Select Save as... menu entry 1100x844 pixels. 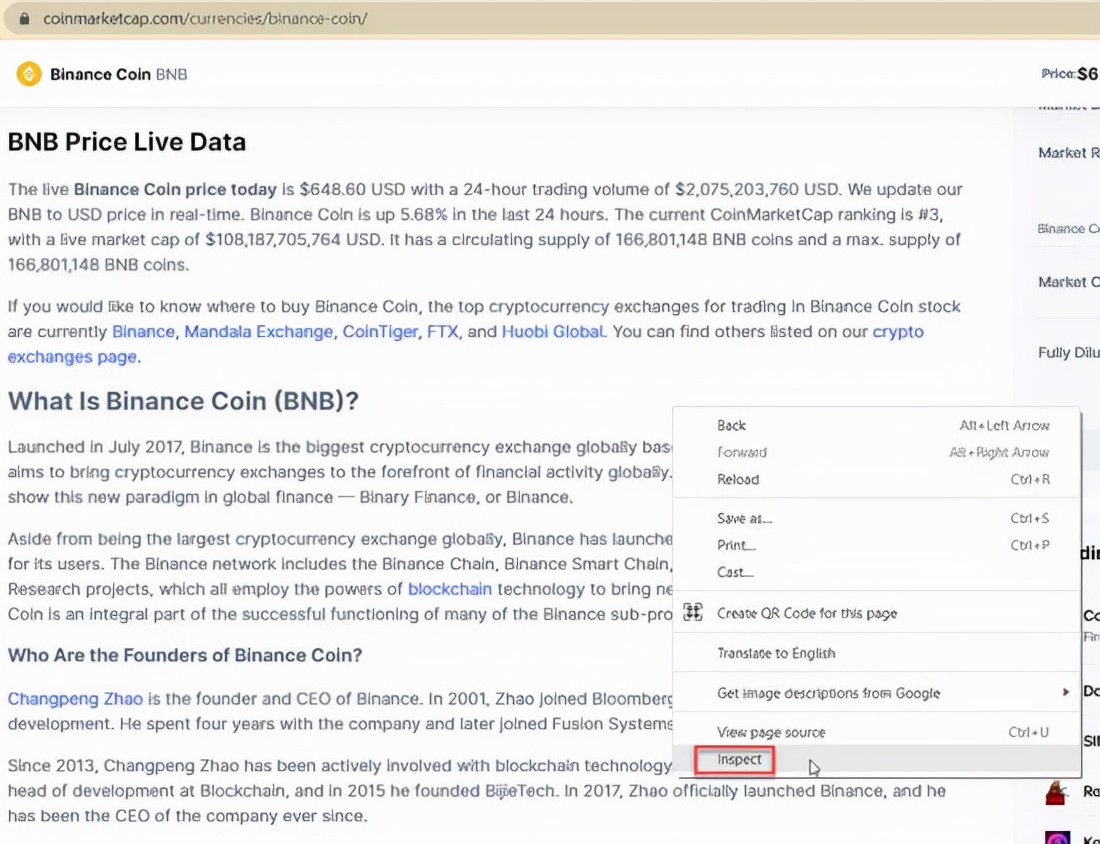coord(876,518)
